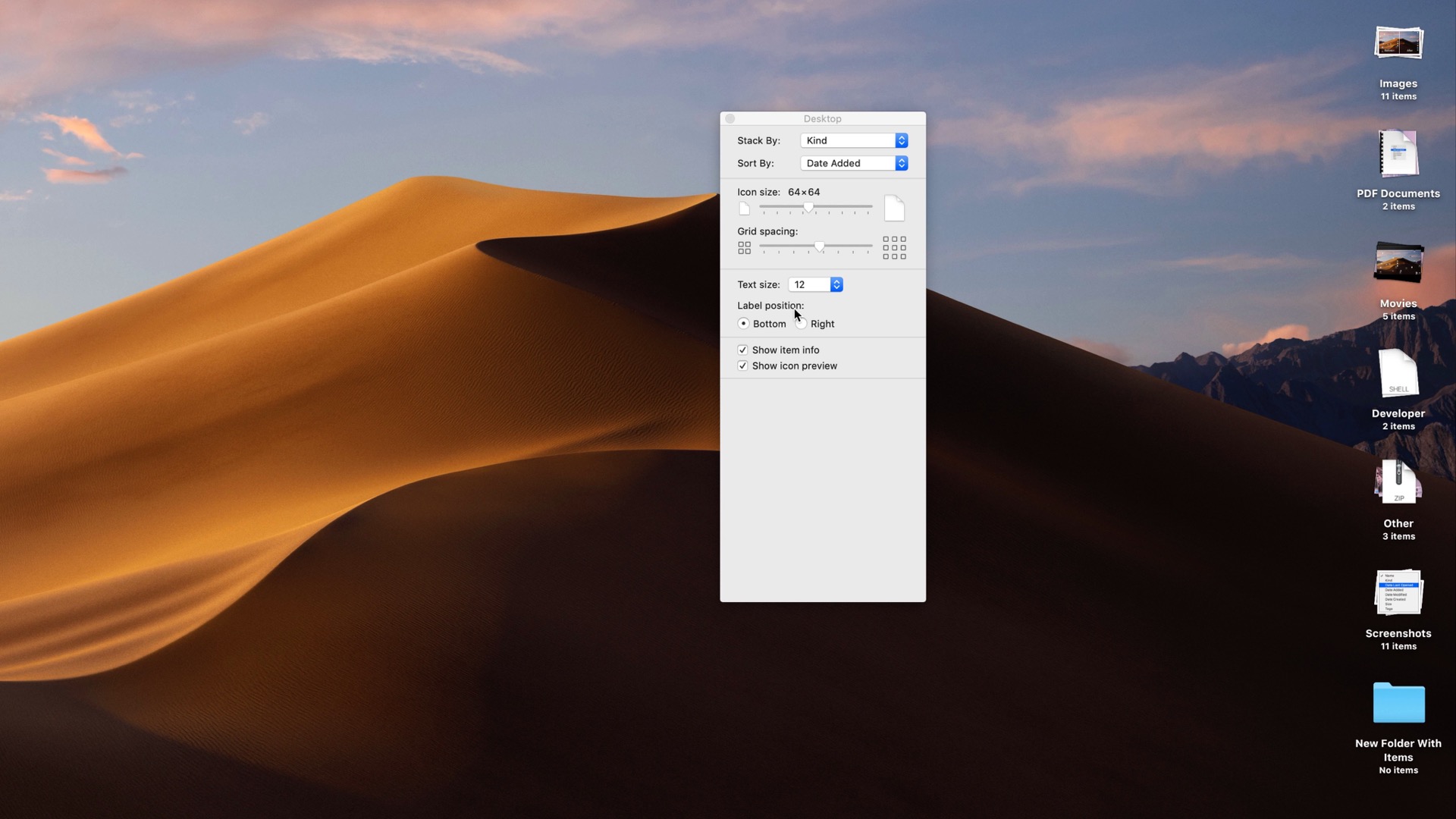Disable Show icon preview checkbox
The image size is (1456, 819).
(x=742, y=366)
